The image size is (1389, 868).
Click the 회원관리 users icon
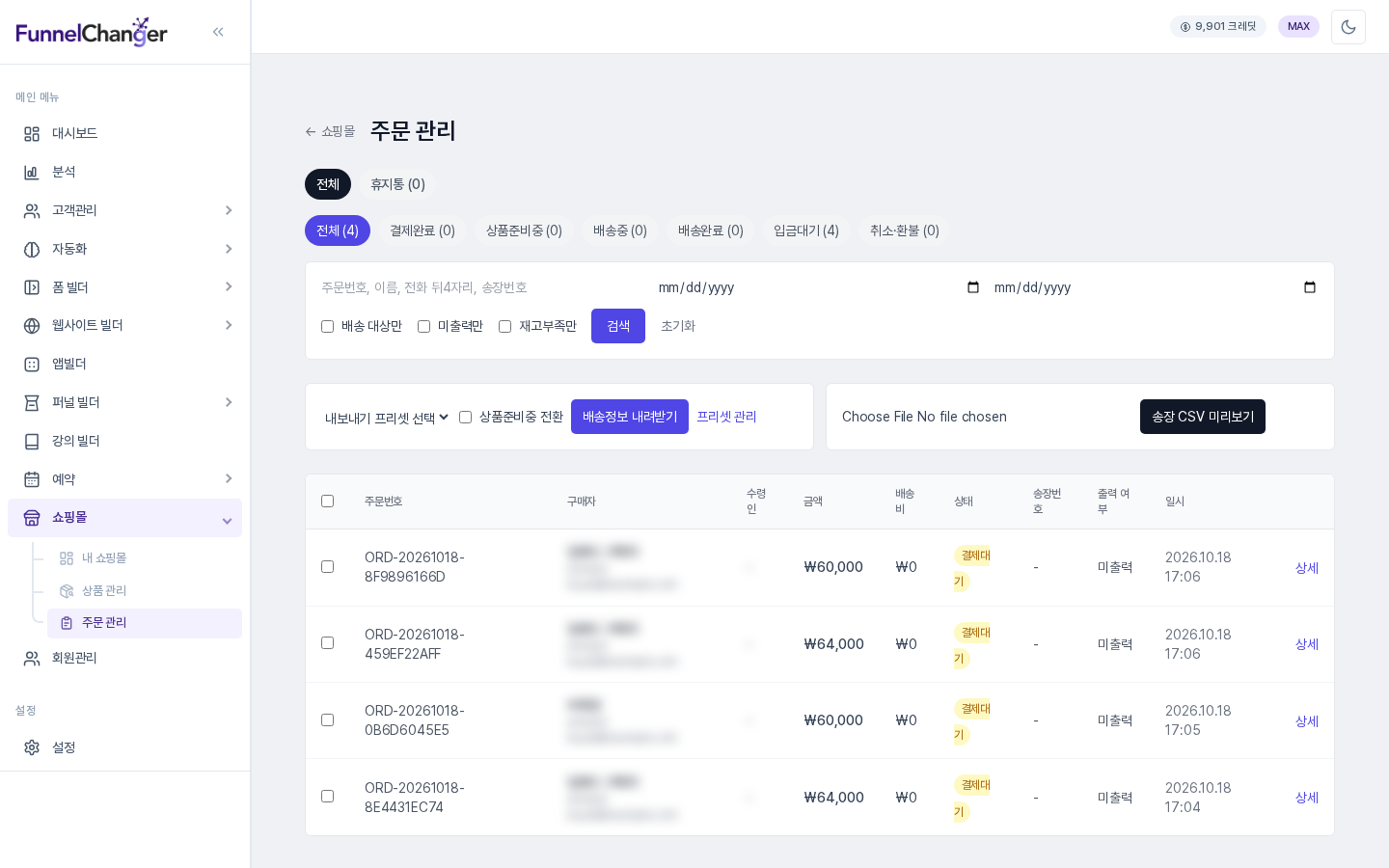pyautogui.click(x=32, y=659)
